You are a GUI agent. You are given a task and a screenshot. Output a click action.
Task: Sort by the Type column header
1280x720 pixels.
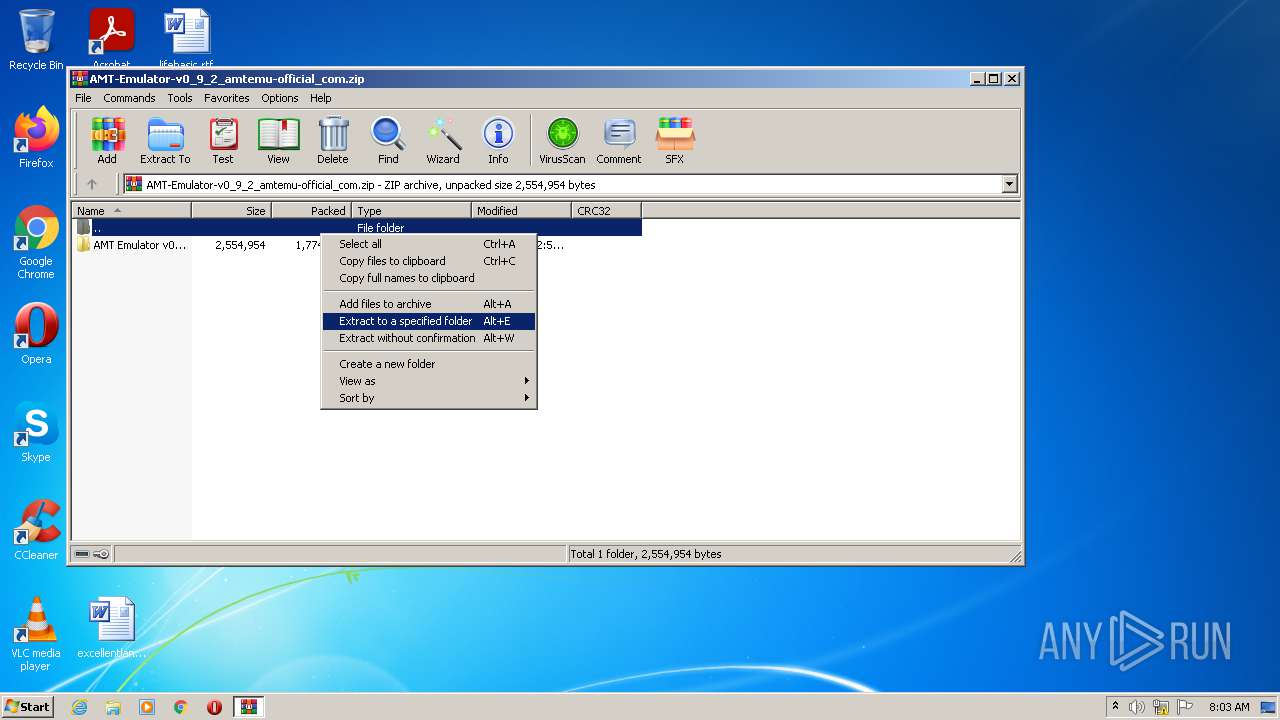point(411,211)
